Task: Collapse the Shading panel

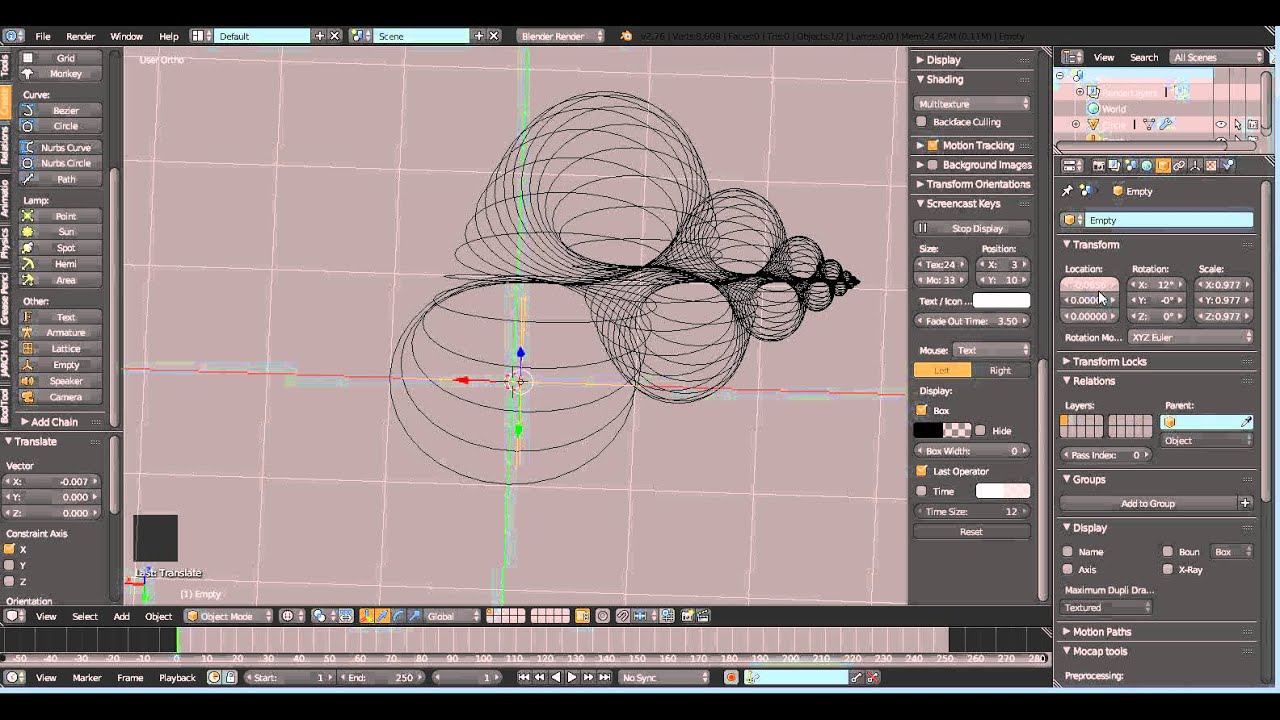Action: [944, 79]
